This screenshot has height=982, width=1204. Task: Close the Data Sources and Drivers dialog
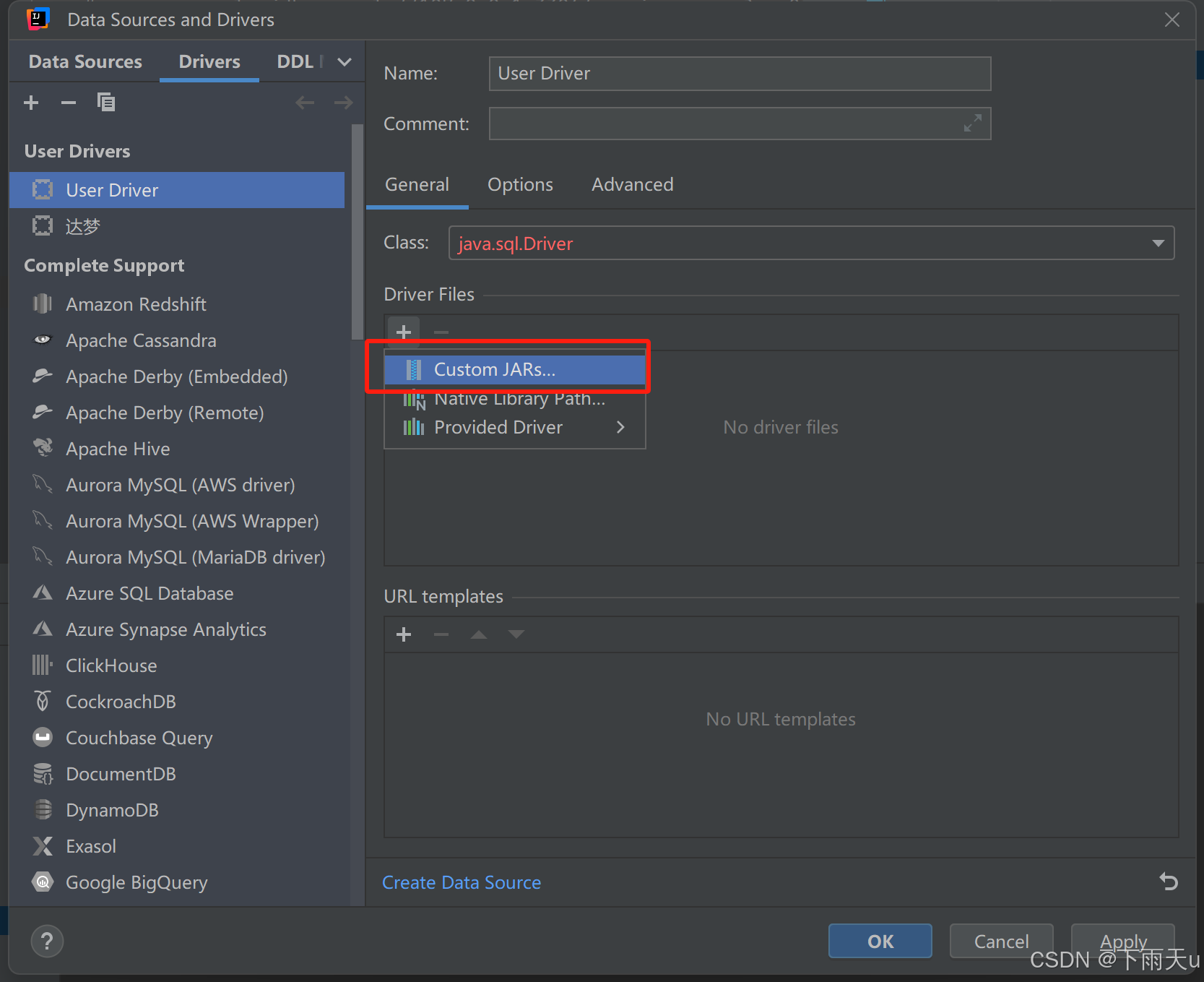[x=1172, y=20]
